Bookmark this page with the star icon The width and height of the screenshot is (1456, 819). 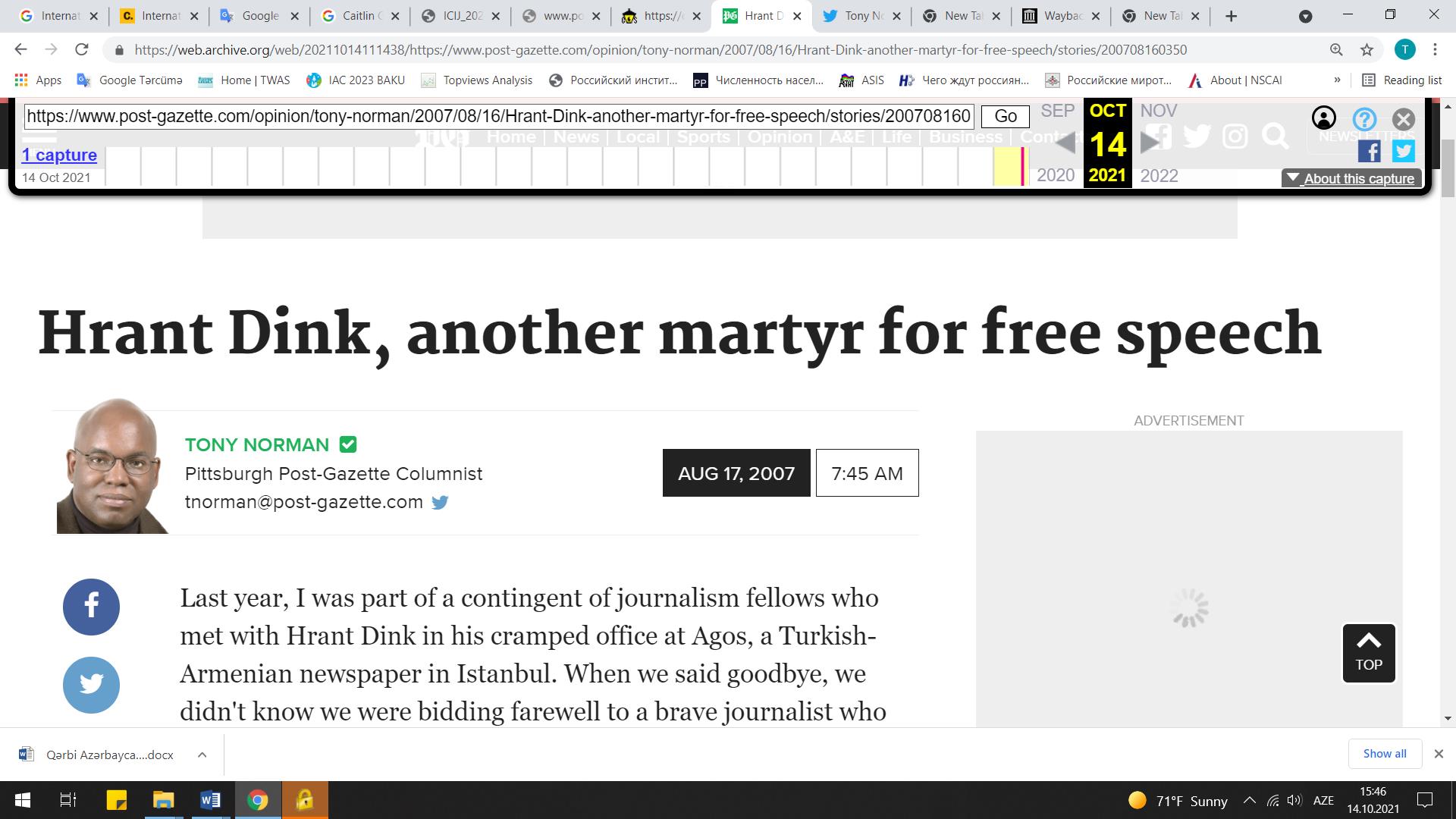(1367, 50)
